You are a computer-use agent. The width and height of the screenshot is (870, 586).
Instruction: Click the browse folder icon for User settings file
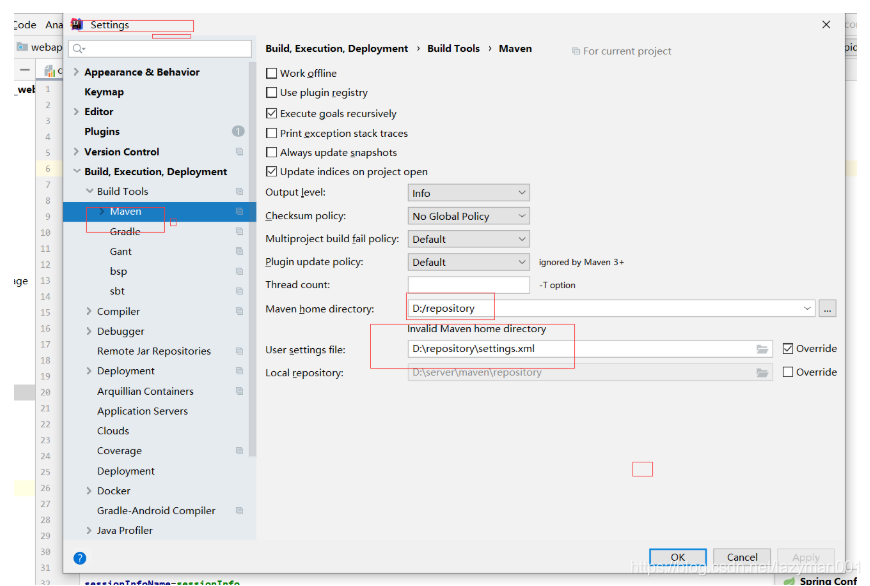(x=762, y=349)
